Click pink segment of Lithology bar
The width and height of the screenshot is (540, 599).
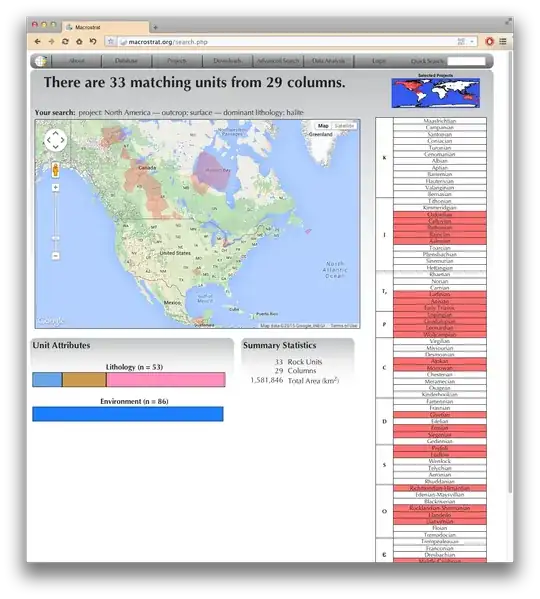[166, 380]
